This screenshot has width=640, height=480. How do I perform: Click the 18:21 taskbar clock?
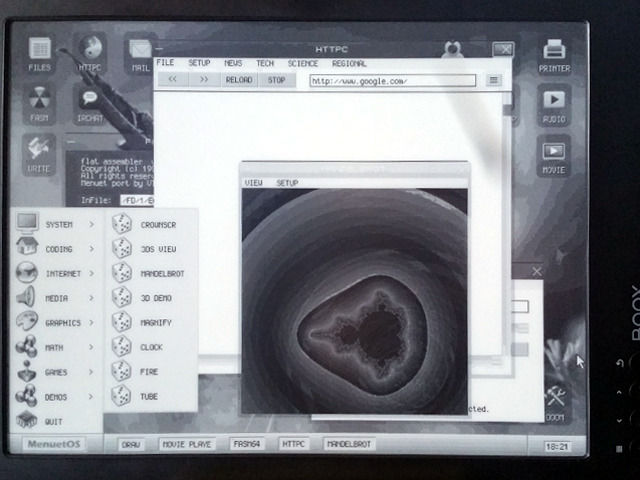[x=557, y=447]
